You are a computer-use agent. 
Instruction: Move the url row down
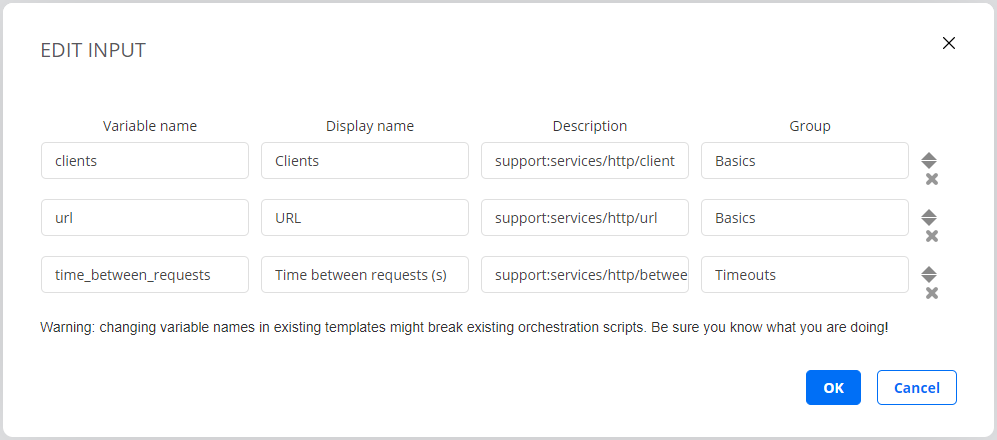[929, 222]
